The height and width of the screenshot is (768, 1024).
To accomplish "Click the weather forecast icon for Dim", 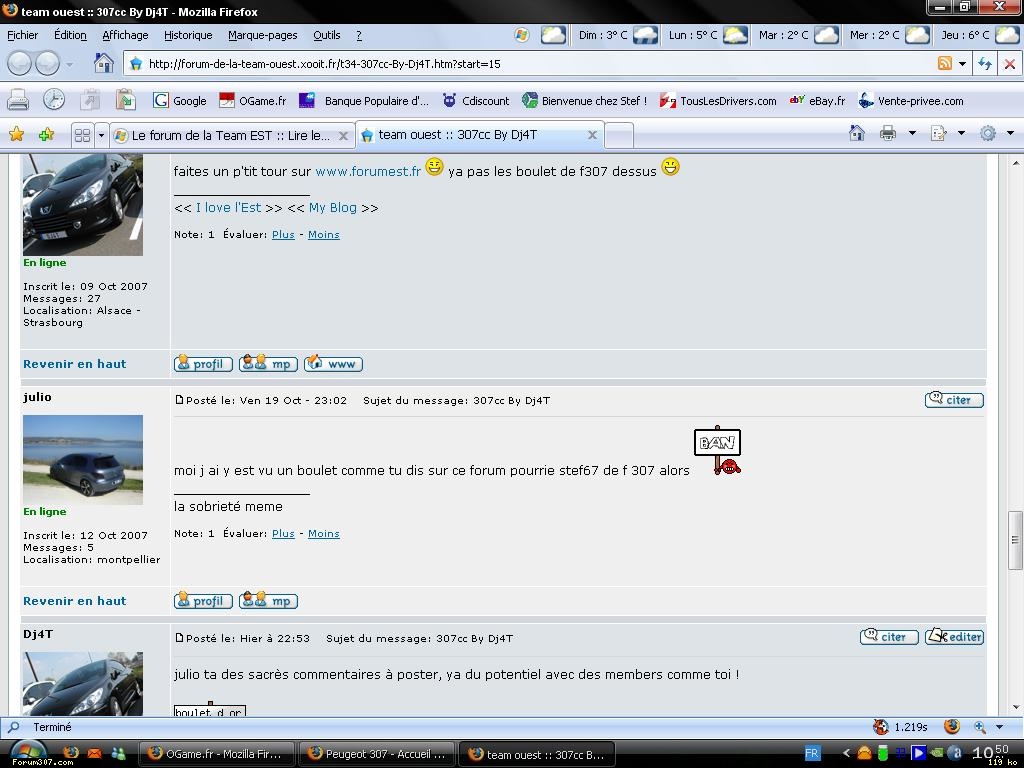I will click(645, 35).
